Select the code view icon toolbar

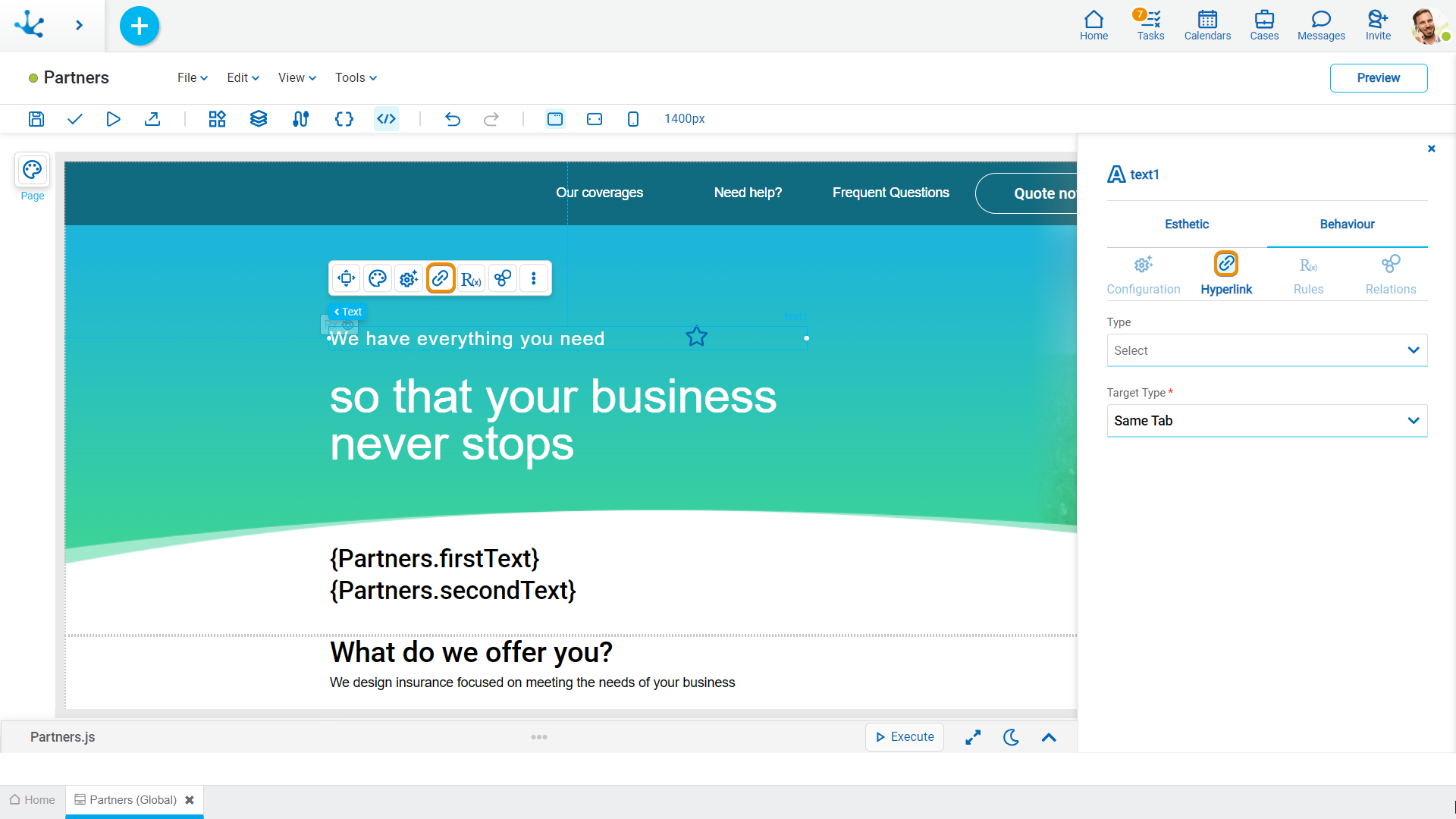click(386, 119)
